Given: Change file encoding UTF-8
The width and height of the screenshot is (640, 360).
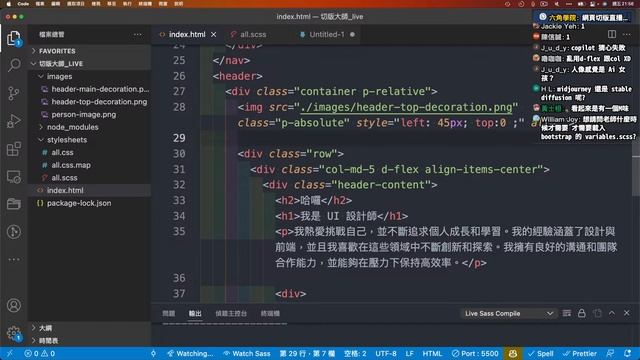Looking at the screenshot, I should [386, 353].
